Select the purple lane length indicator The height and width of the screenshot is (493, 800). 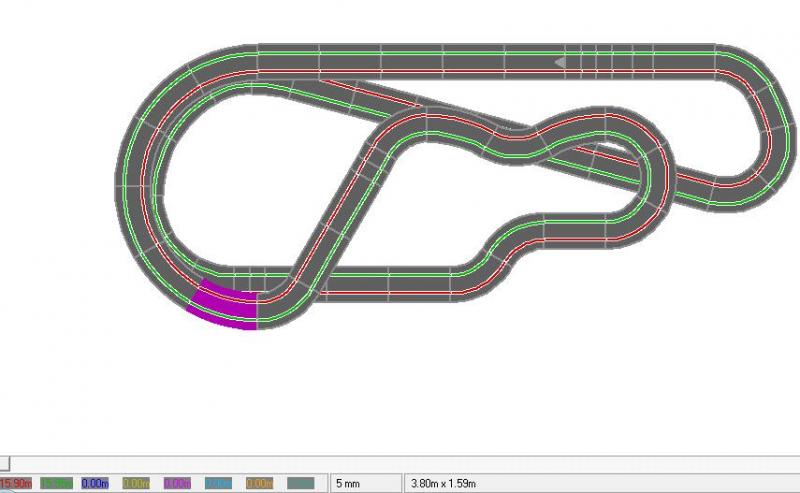177,483
